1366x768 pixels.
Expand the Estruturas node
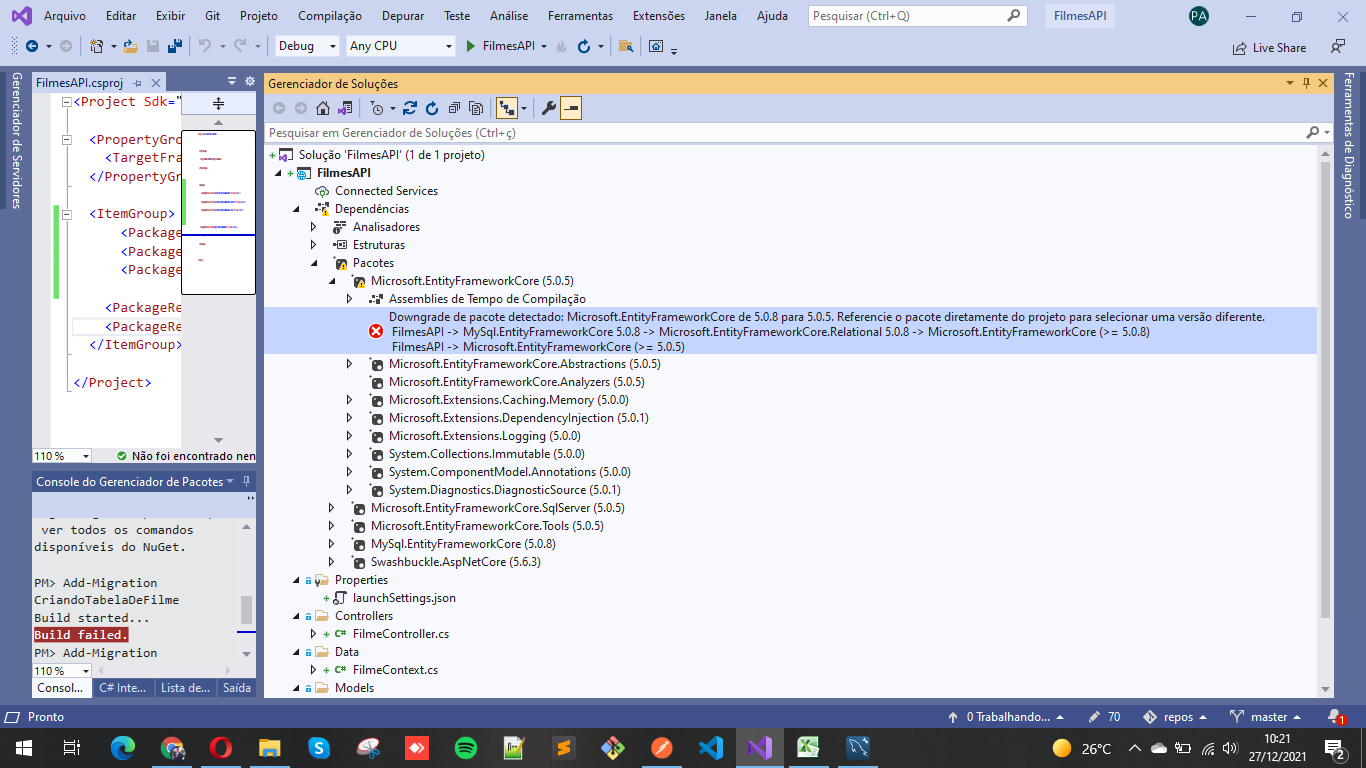click(314, 245)
